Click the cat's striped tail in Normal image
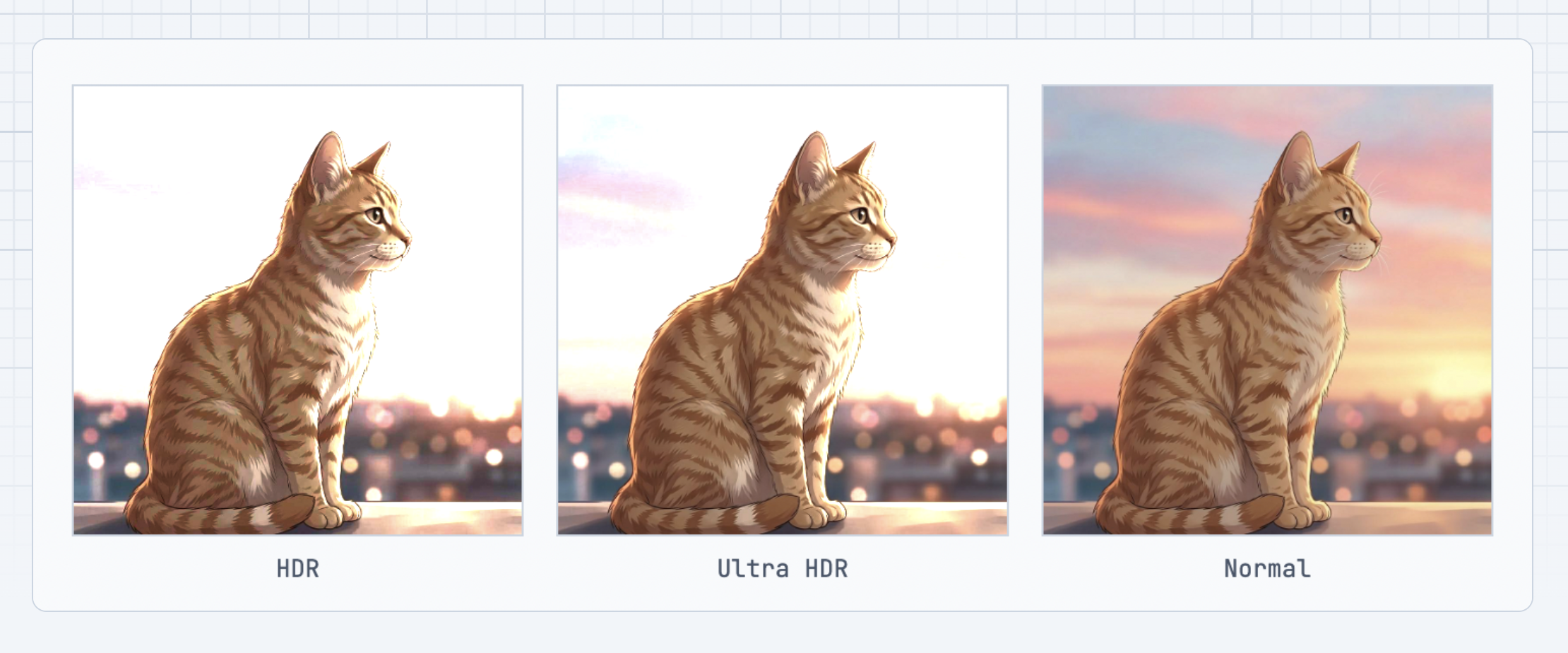Screen dimensions: 1568x653 pyautogui.click(x=1190, y=514)
